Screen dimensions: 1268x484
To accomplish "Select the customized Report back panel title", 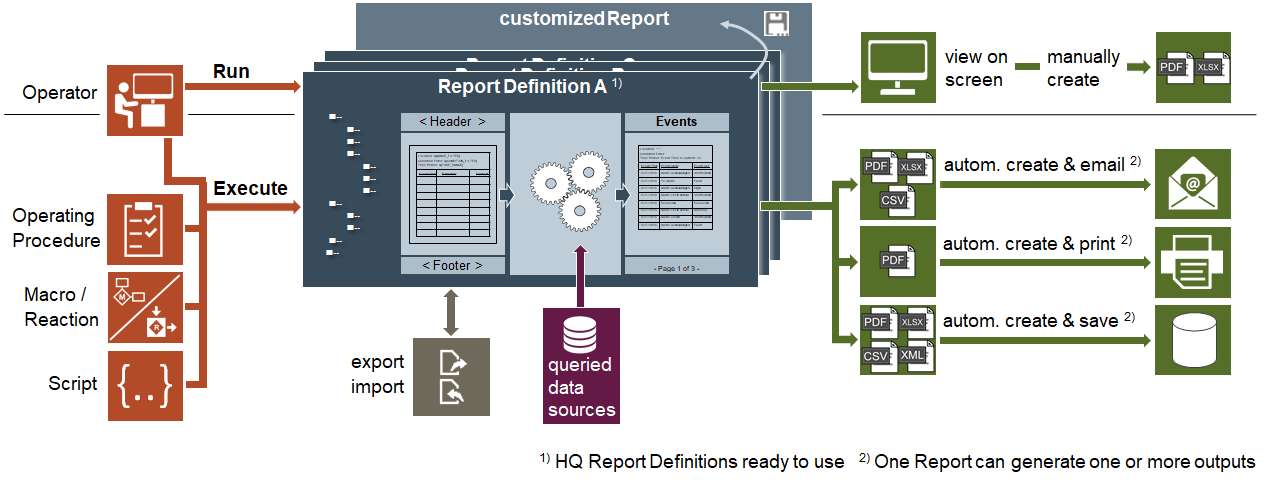I will pyautogui.click(x=584, y=19).
